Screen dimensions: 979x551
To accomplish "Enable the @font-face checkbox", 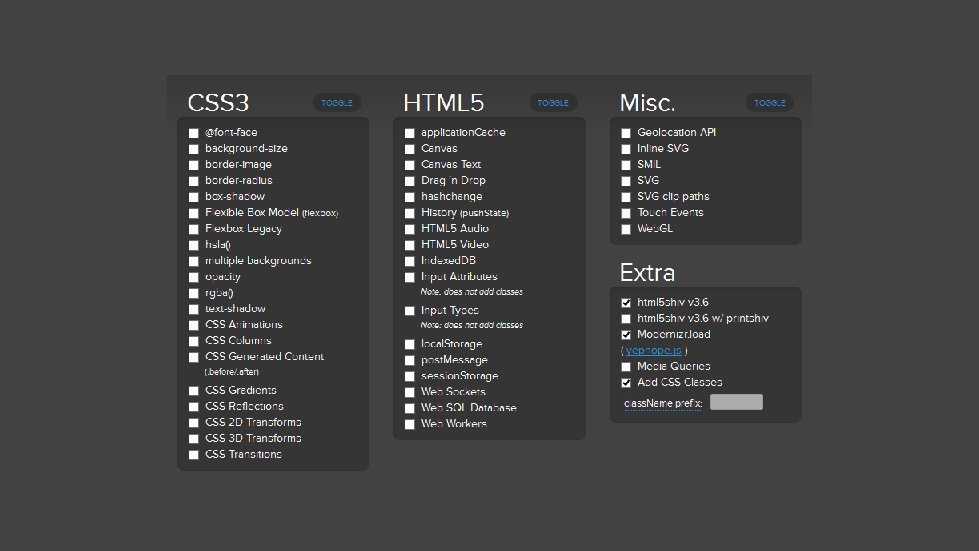I will pyautogui.click(x=194, y=133).
